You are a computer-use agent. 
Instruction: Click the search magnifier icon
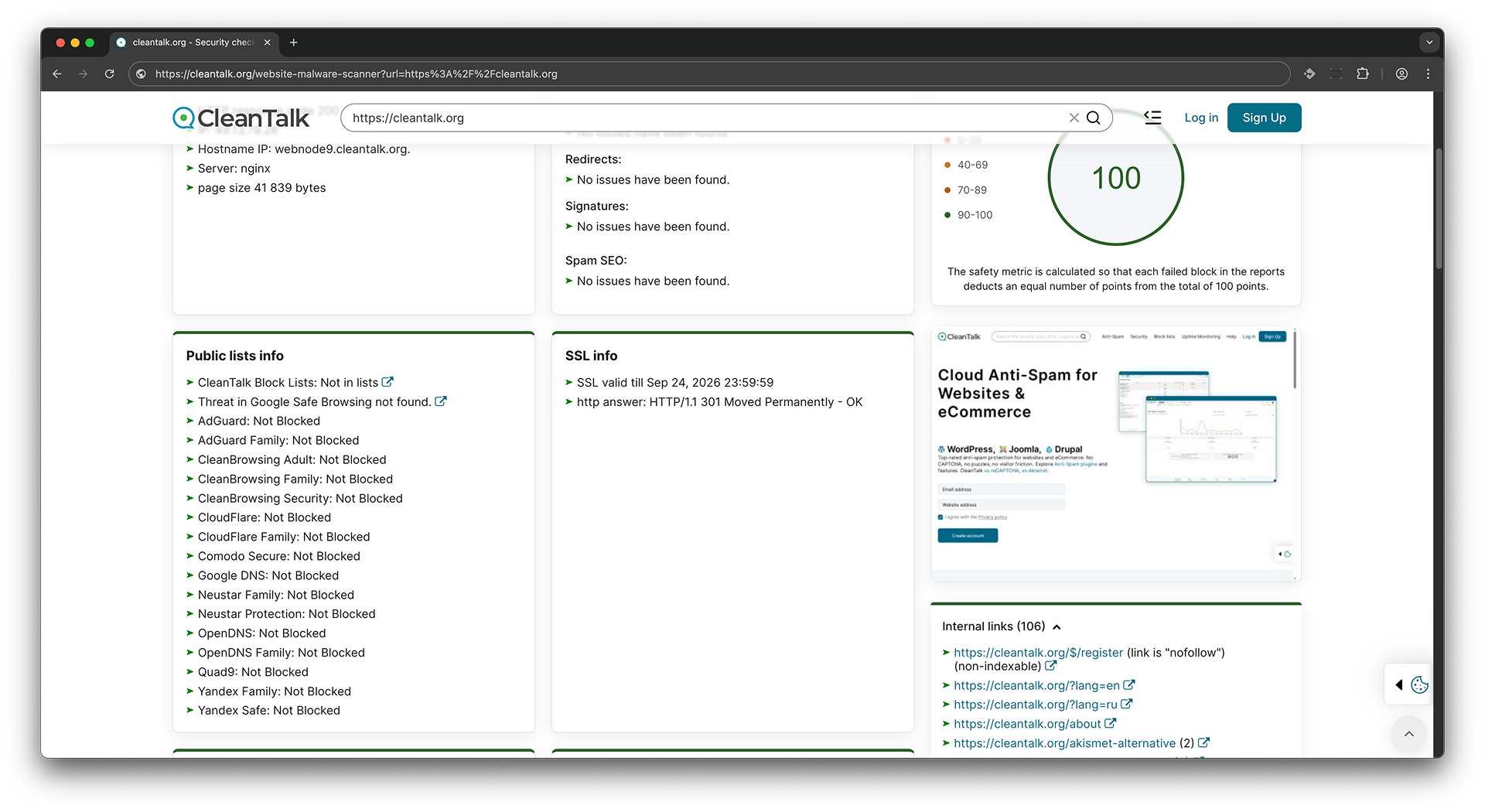click(1093, 118)
